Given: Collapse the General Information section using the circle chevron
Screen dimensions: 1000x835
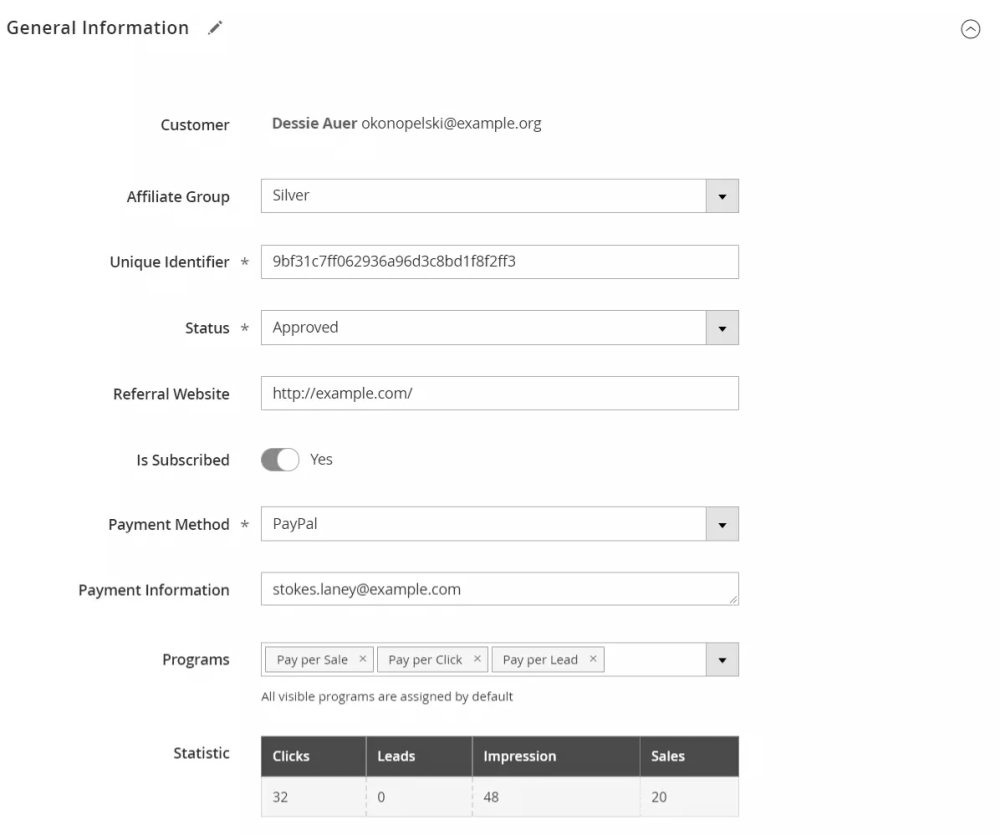Looking at the screenshot, I should [970, 30].
